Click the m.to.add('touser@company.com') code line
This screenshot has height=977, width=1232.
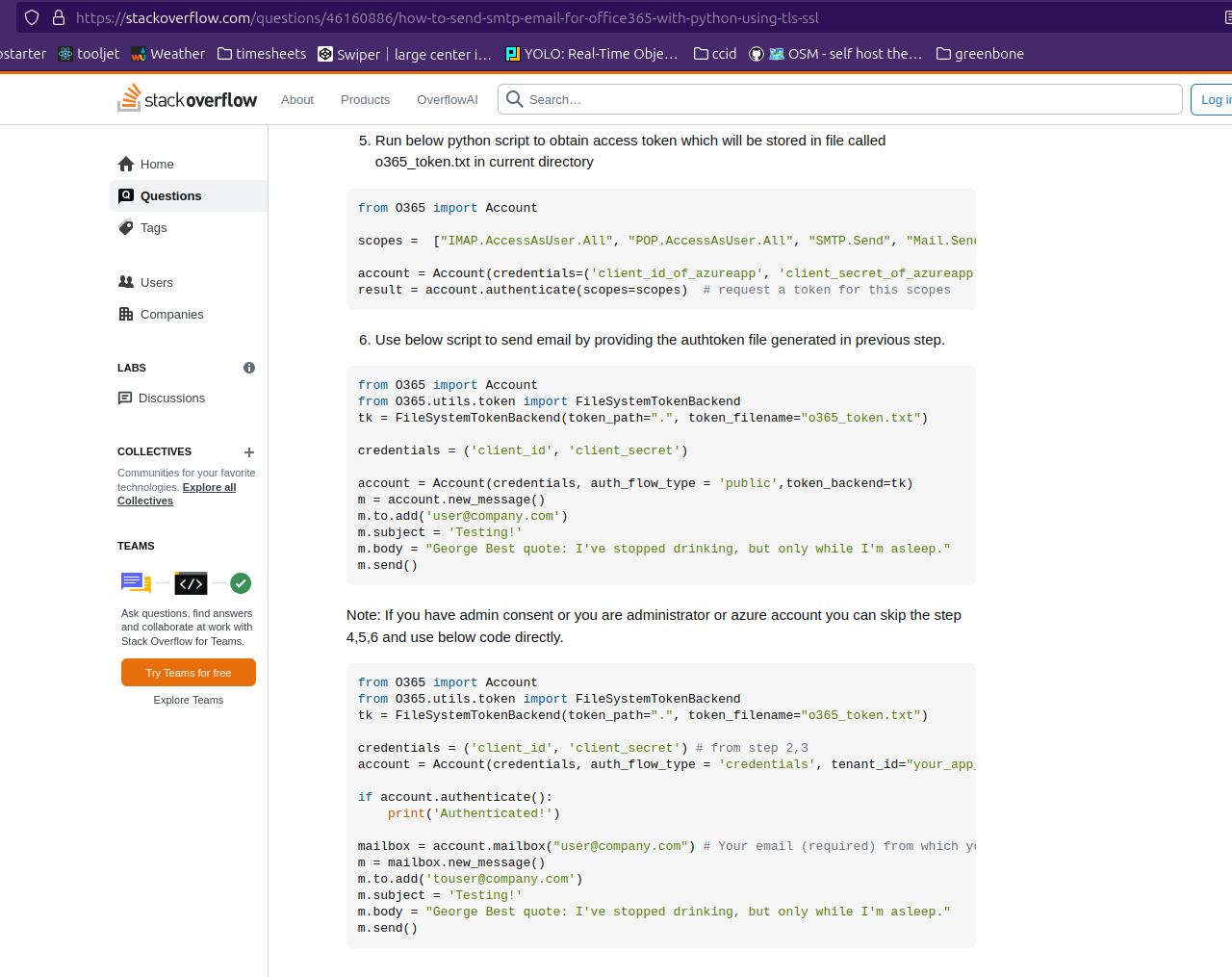click(471, 879)
